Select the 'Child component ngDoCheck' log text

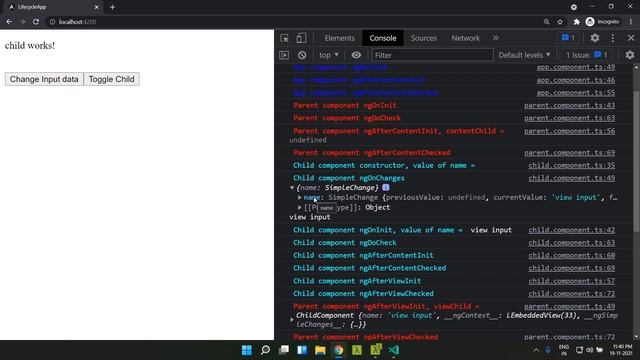[x=344, y=242]
